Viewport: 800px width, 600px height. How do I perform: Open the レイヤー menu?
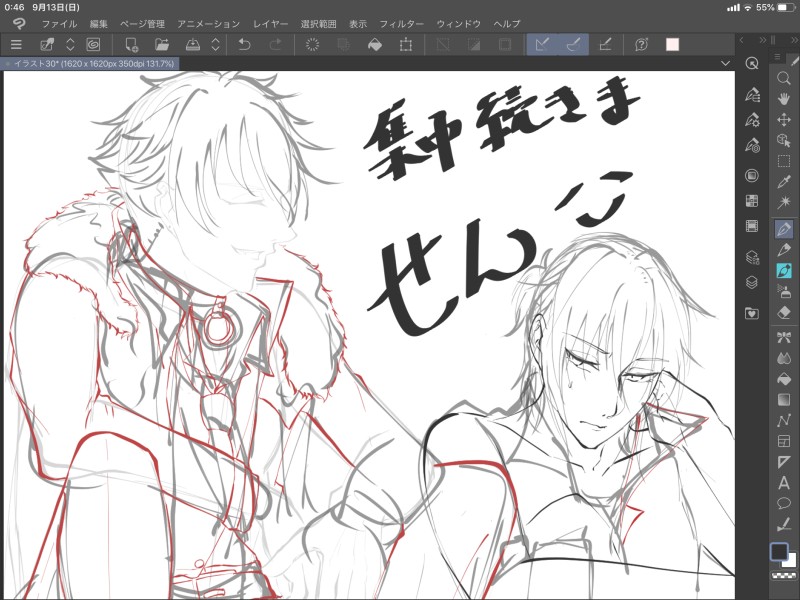click(x=270, y=24)
